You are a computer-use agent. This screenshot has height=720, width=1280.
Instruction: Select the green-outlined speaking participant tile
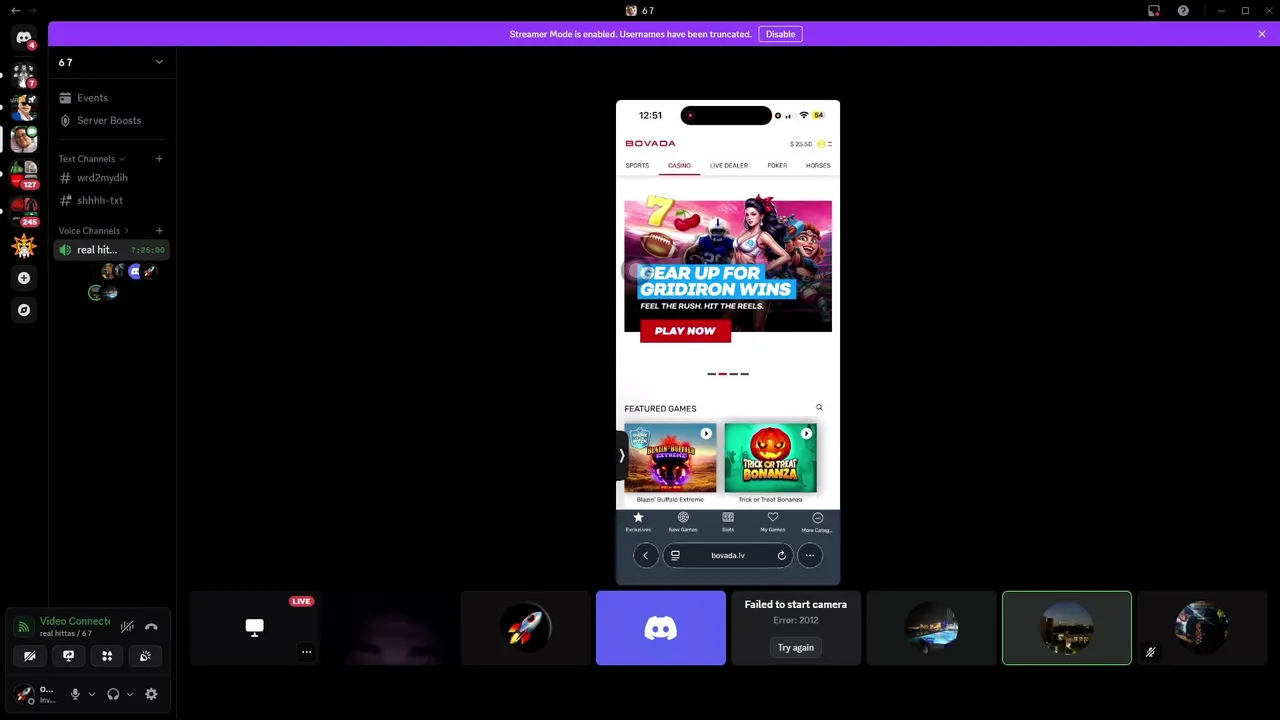click(x=1067, y=628)
